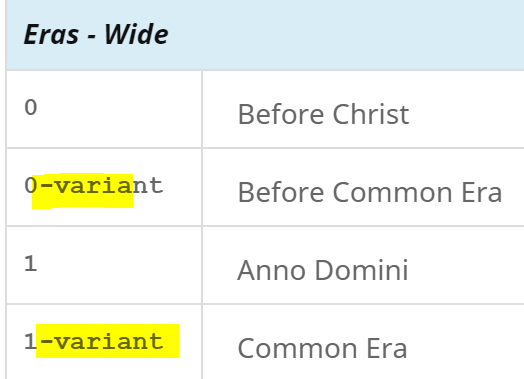Click the word "Christ"
Viewport: 524px width, 379px height.
[371, 114]
